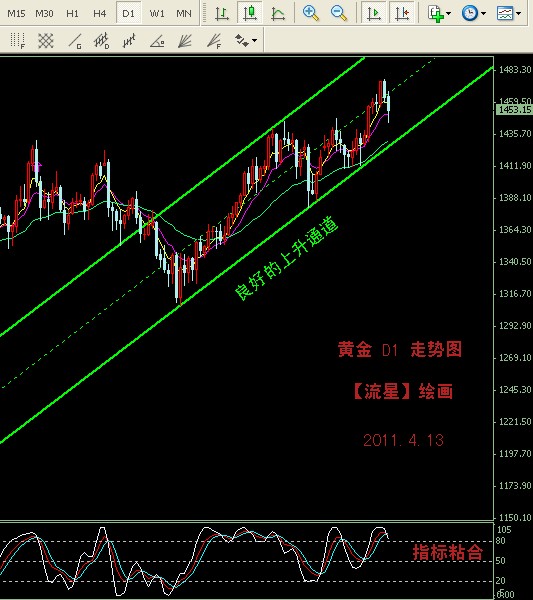This screenshot has height=600, width=533.
Task: Toggle the chart shift button
Action: pos(402,13)
